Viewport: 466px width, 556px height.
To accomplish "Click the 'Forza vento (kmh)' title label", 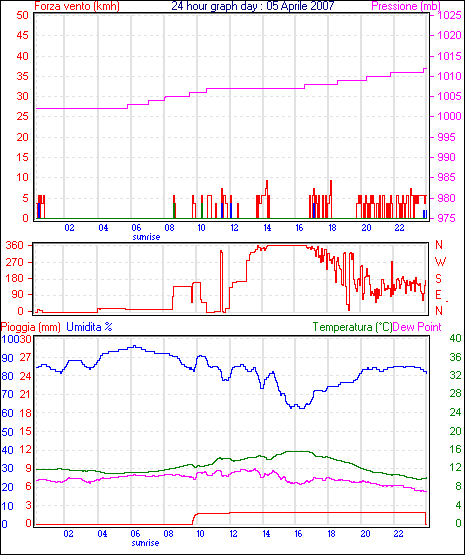I will tap(77, 6).
